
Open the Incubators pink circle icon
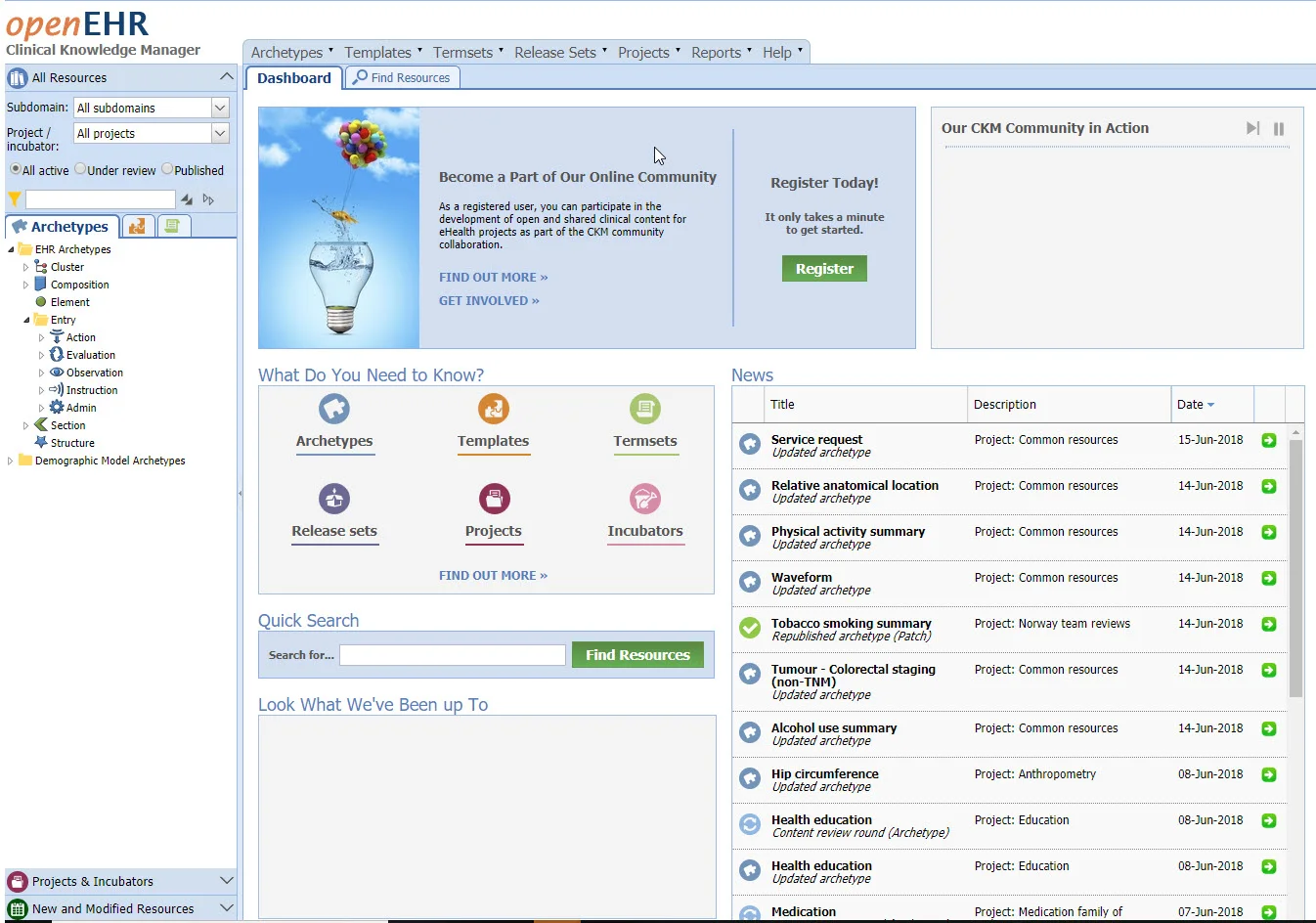point(645,499)
